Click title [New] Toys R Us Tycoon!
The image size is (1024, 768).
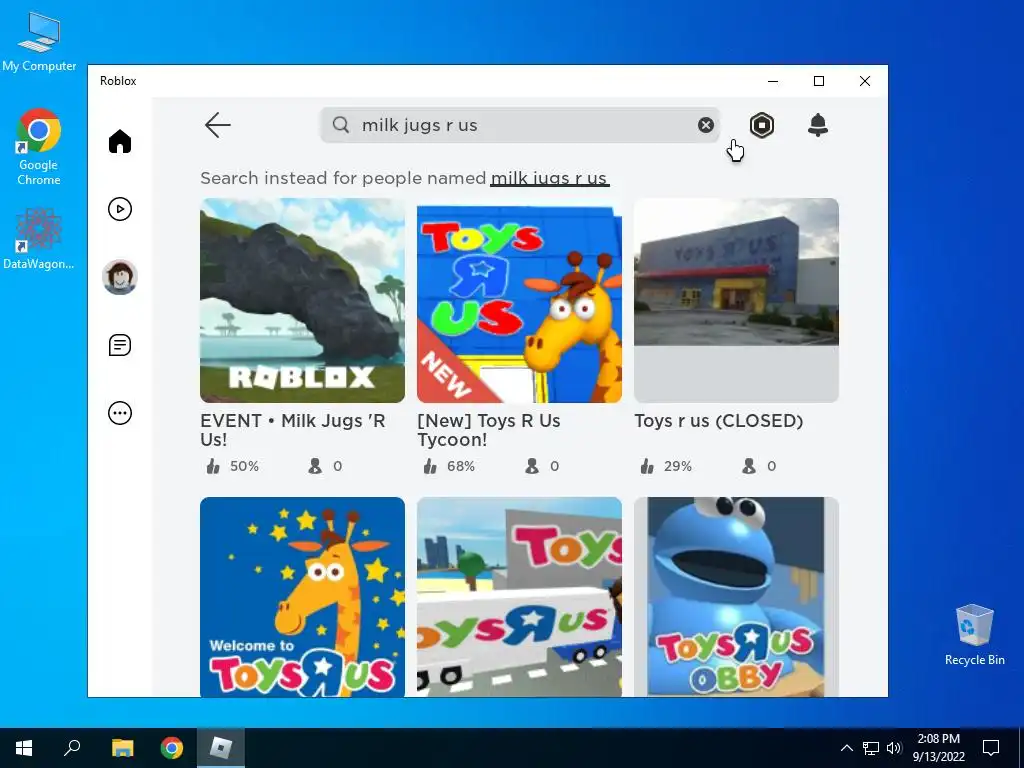click(488, 430)
